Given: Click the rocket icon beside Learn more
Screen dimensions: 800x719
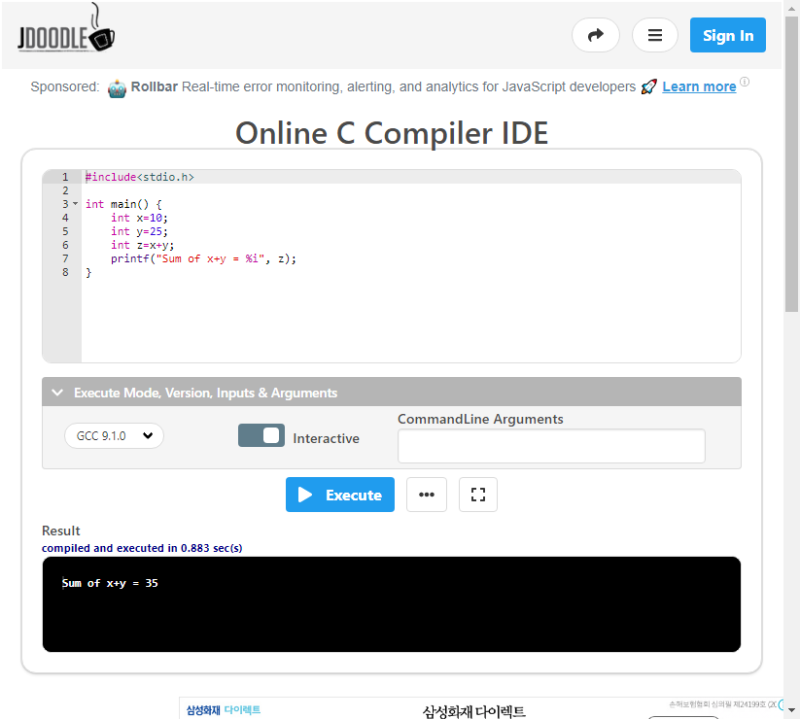Looking at the screenshot, I should pos(649,87).
